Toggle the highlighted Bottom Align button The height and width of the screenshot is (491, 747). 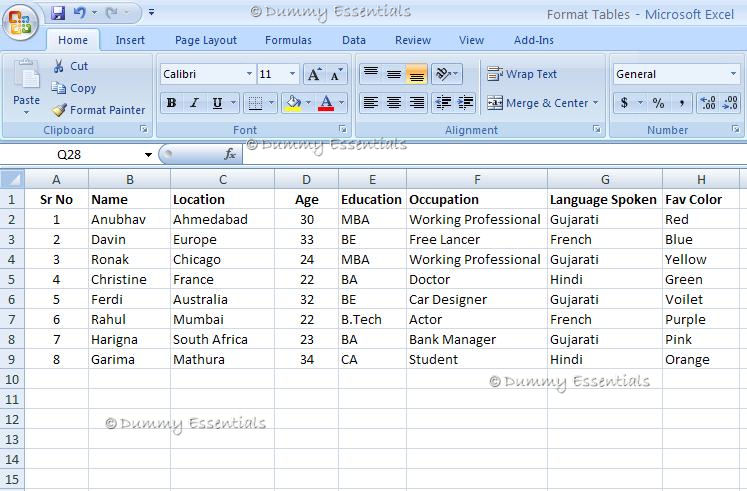click(x=416, y=74)
